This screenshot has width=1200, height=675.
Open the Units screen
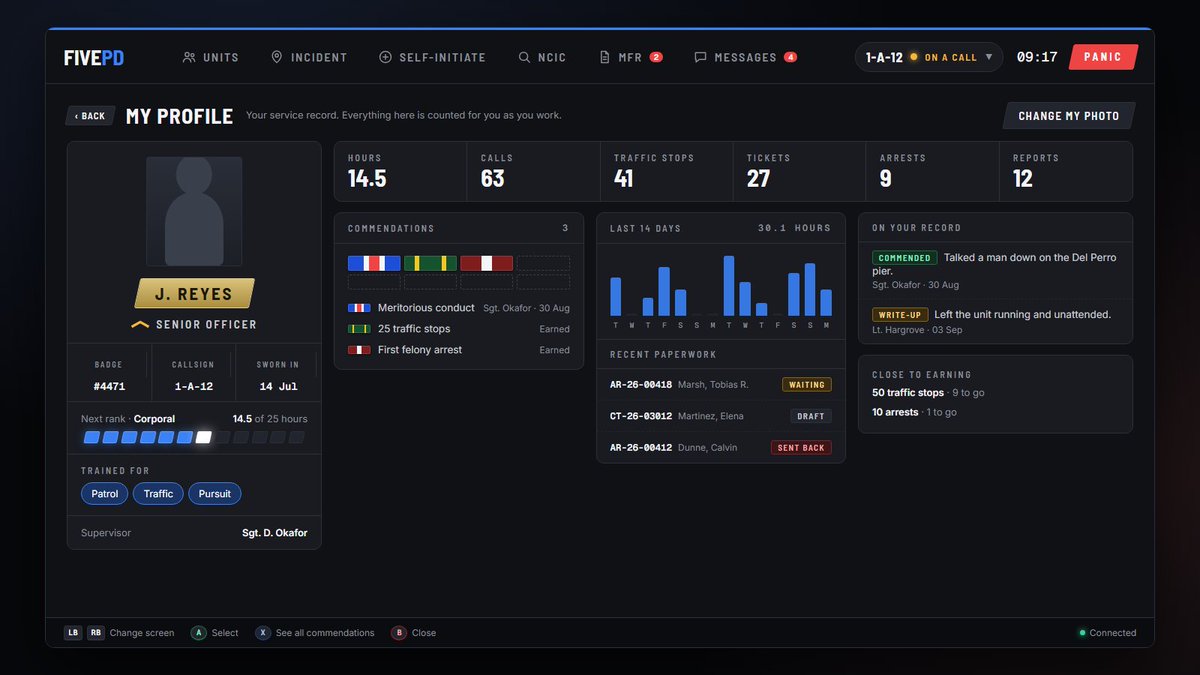pyautogui.click(x=211, y=57)
